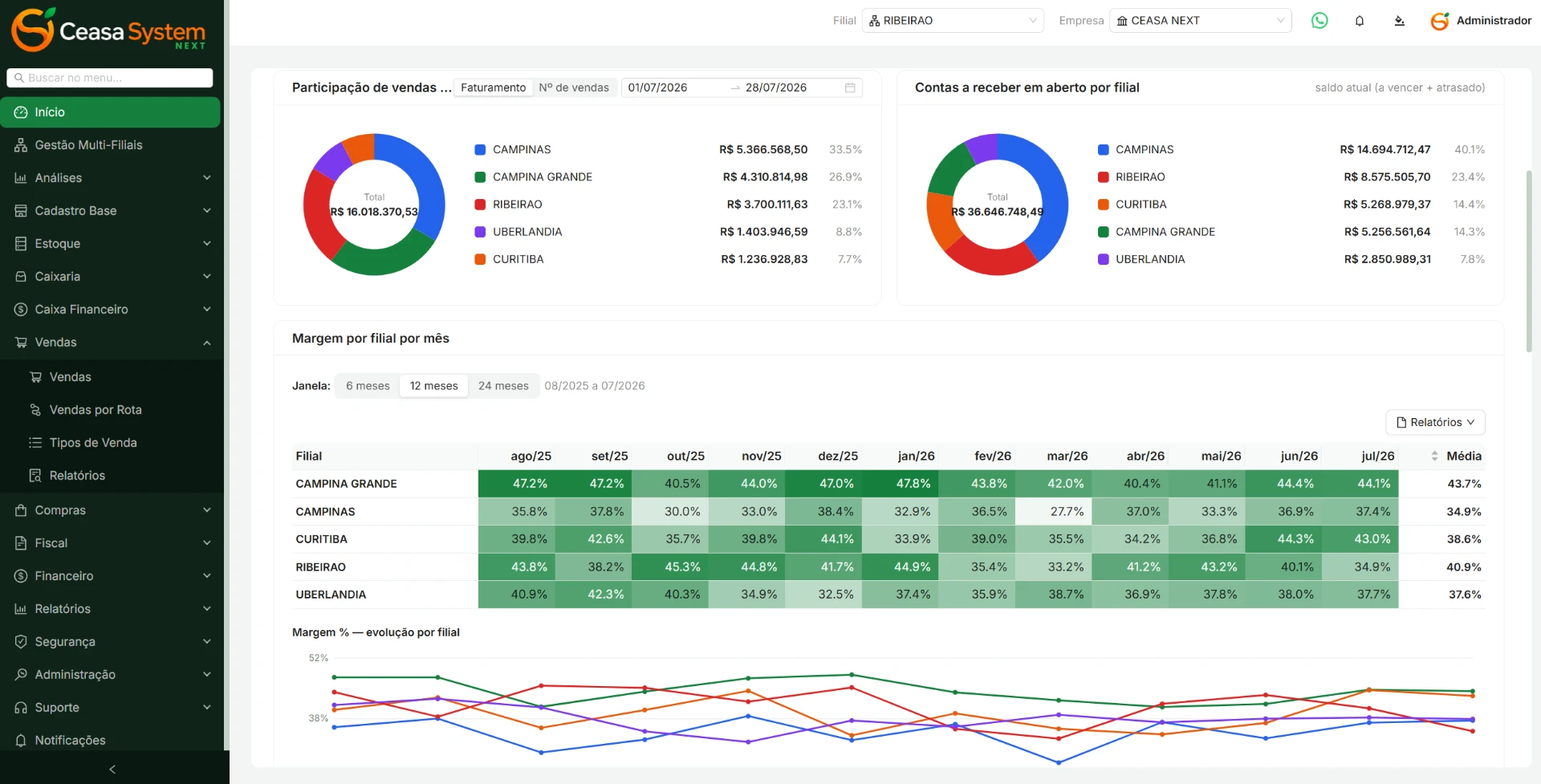Click the page vertical scrollbar
Screen dimensions: 1541x784
pos(1529,261)
